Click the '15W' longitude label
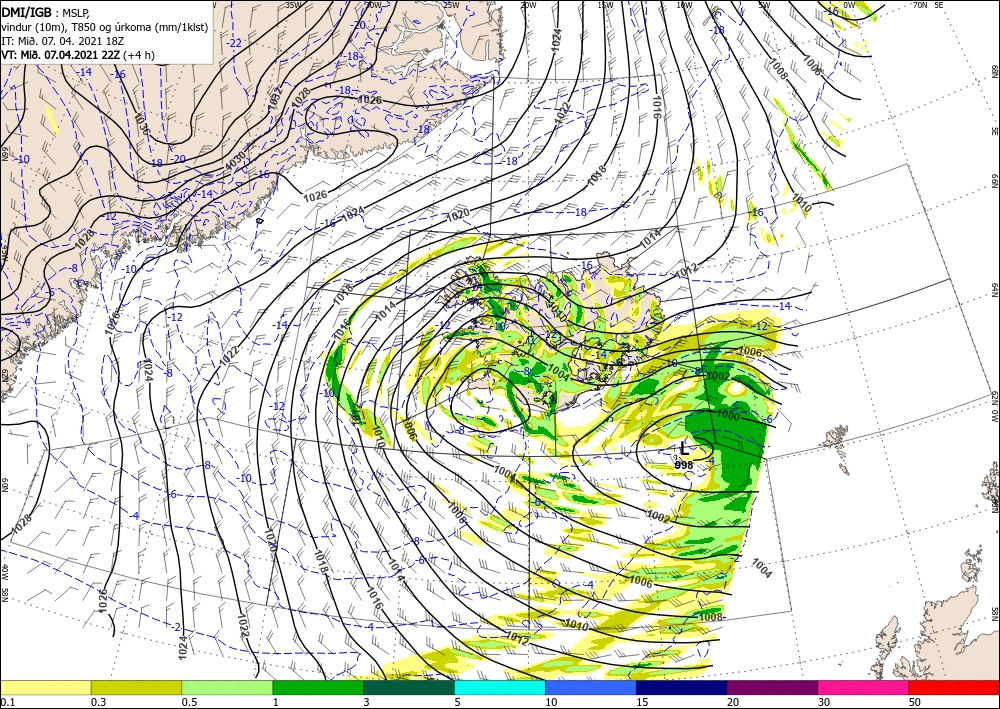This screenshot has width=1000, height=709. [x=605, y=5]
